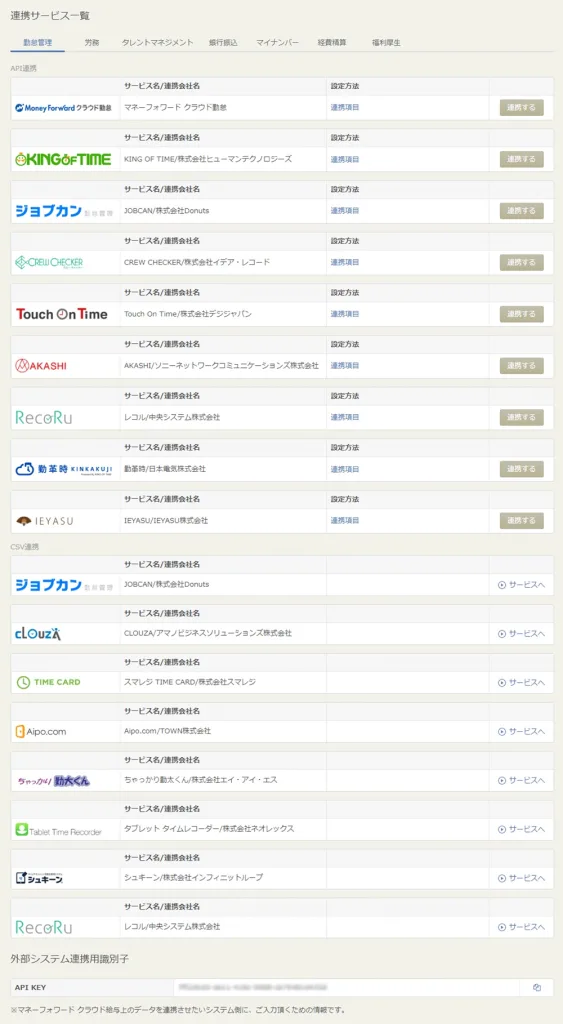The width and height of the screenshot is (563, 1024).
Task: Go to サービスへ for シュキーン
Action: point(521,878)
